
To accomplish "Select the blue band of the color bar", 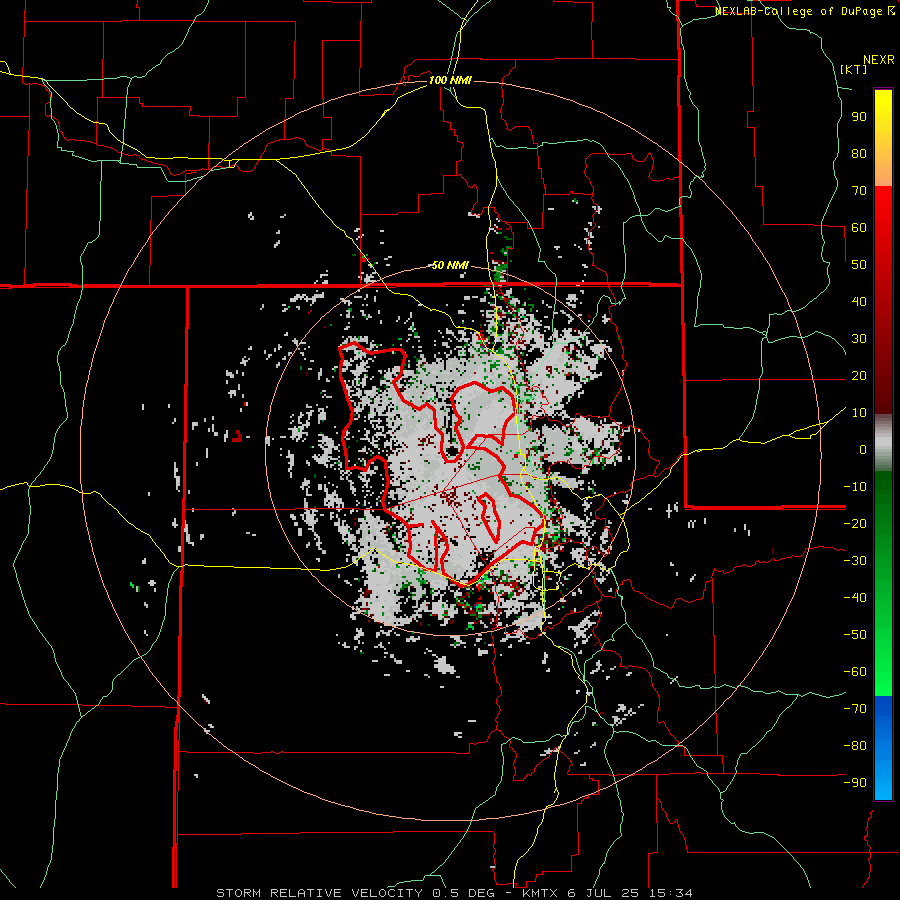I will 883,748.
